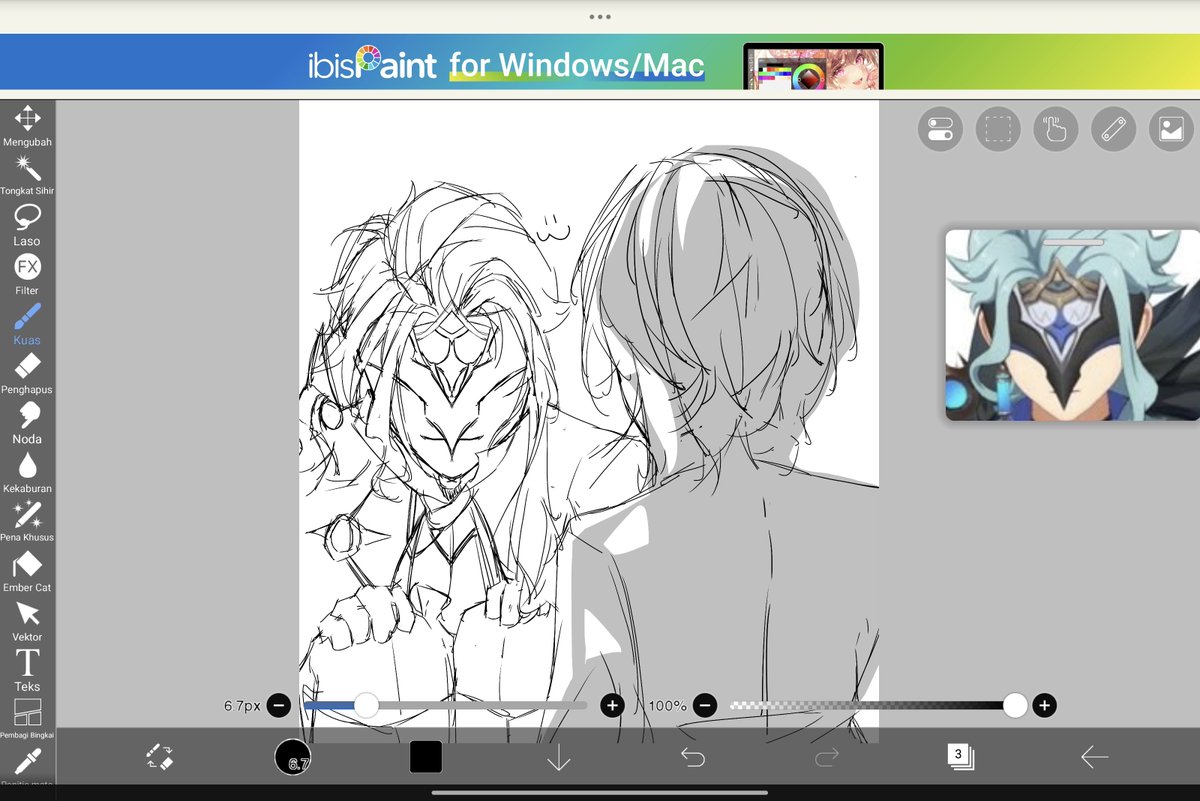Select the Ember Cat bucket fill tool

click(x=27, y=571)
